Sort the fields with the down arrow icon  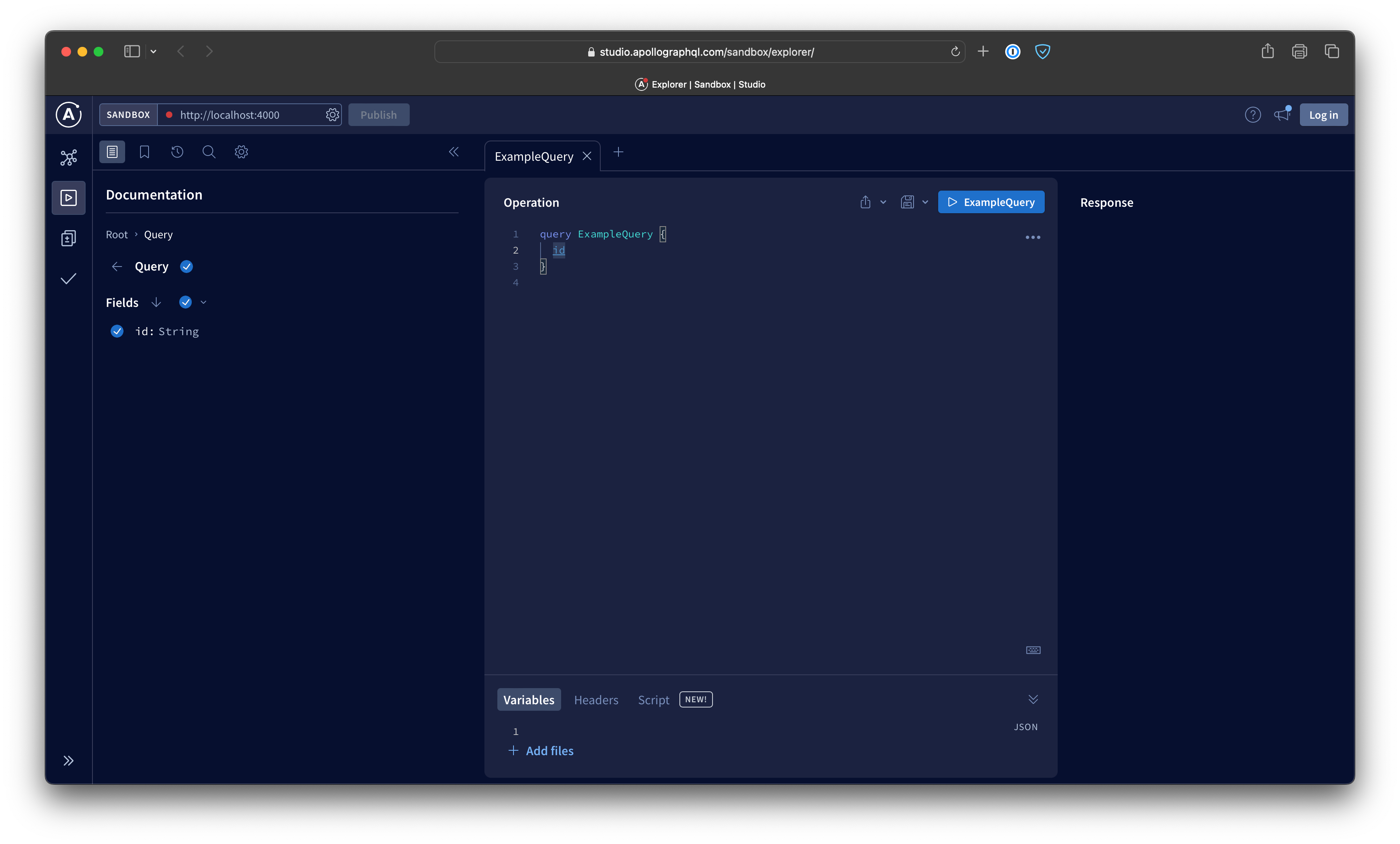coord(156,302)
